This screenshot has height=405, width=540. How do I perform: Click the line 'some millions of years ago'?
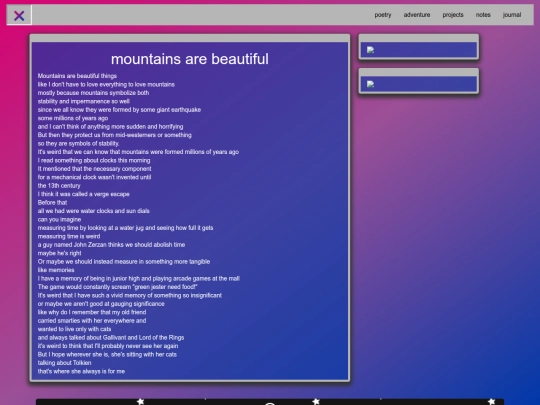coord(73,118)
